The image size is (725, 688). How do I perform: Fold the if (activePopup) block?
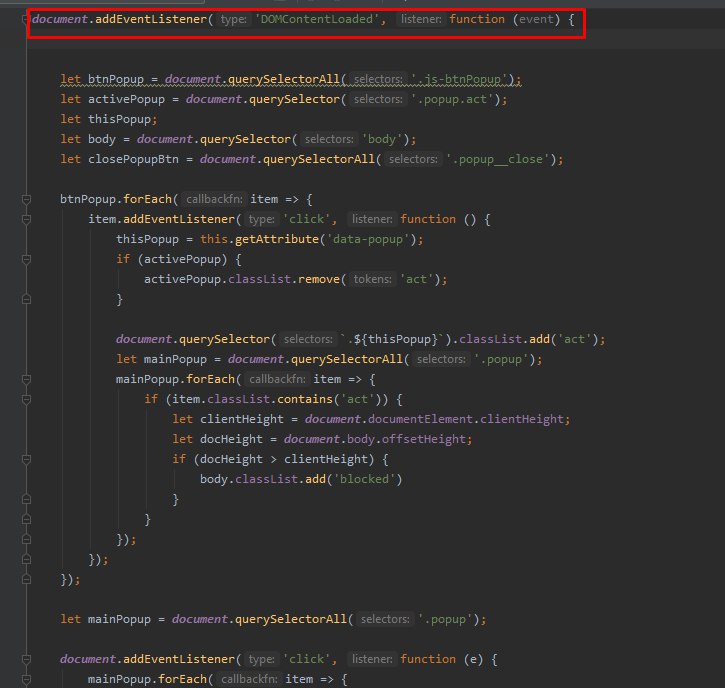tap(26, 259)
